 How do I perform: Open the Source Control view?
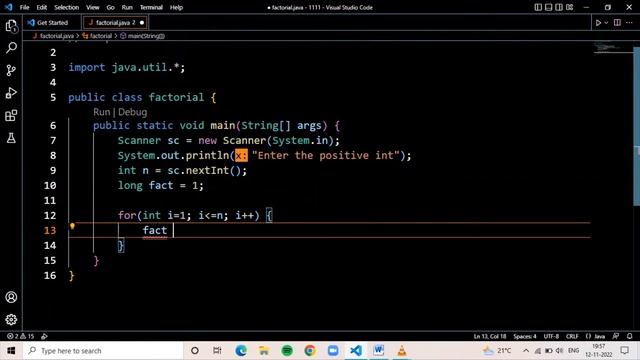click(11, 70)
